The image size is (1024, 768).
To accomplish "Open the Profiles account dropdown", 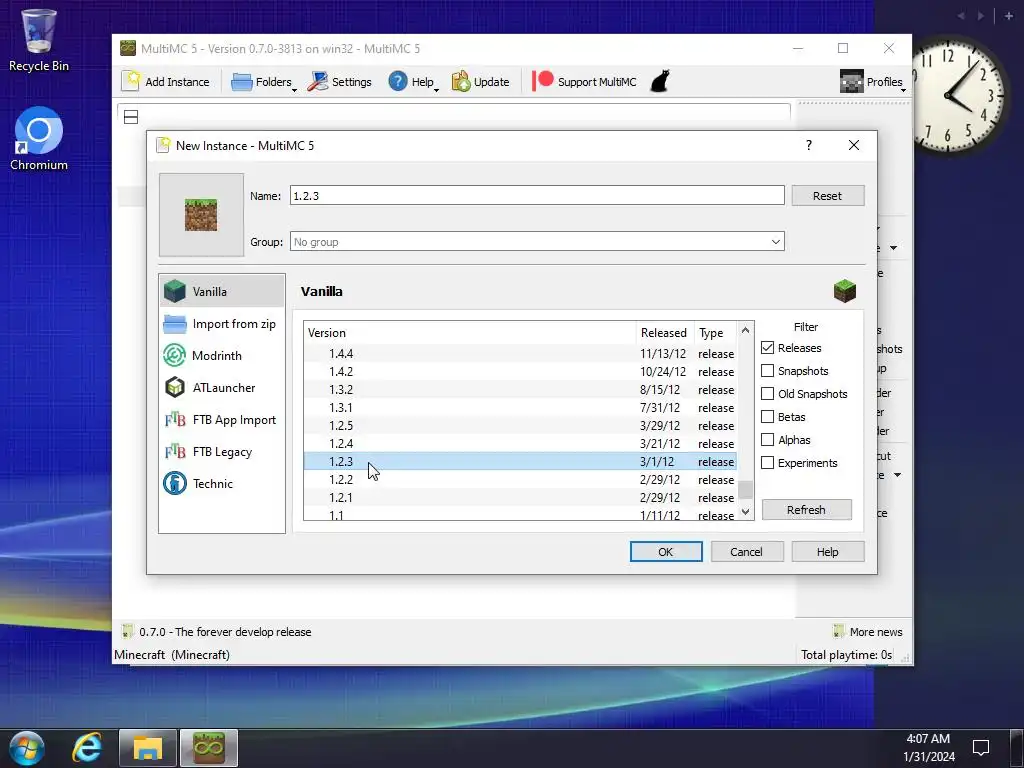I will click(x=872, y=82).
